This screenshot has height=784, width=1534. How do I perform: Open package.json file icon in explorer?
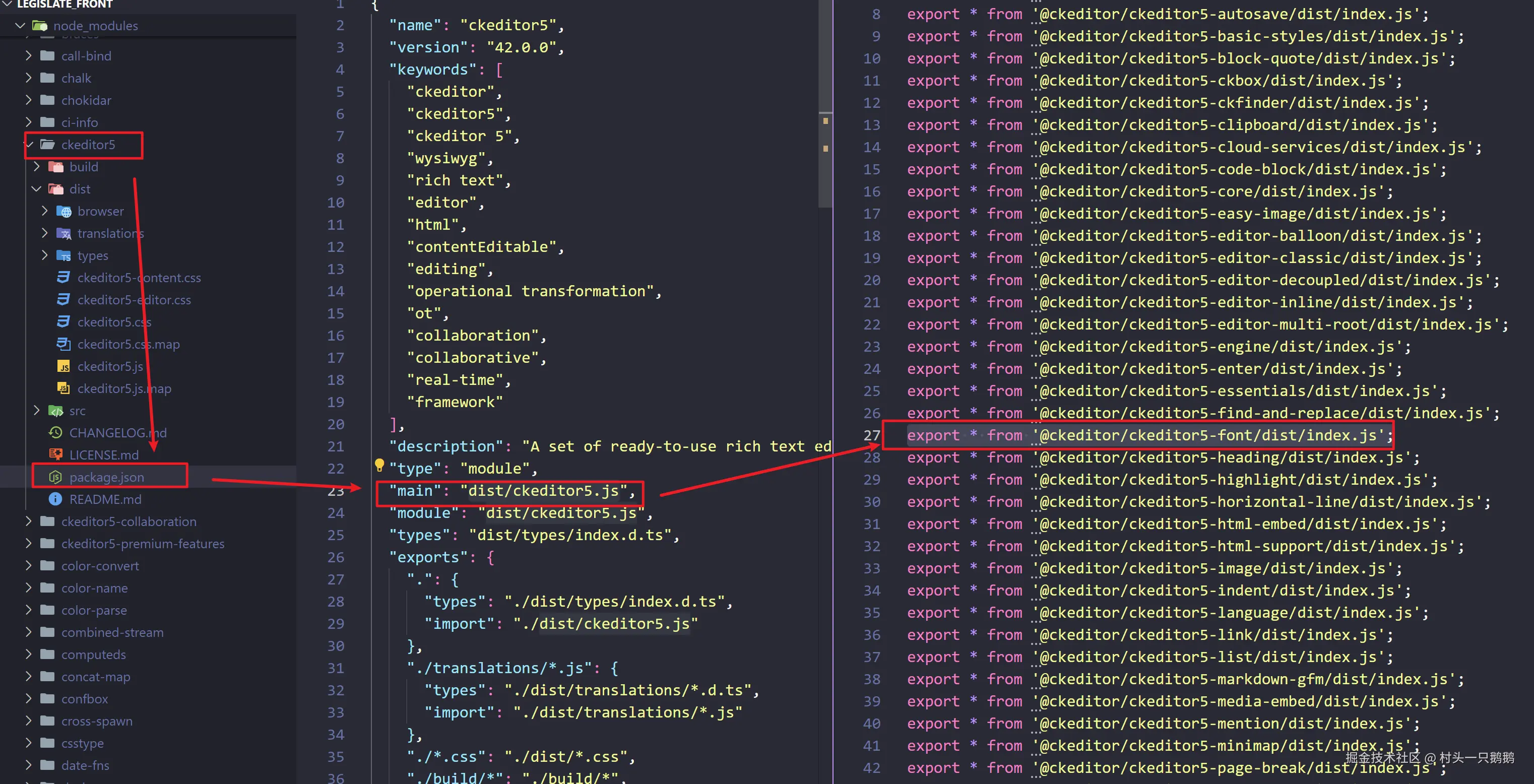click(55, 477)
